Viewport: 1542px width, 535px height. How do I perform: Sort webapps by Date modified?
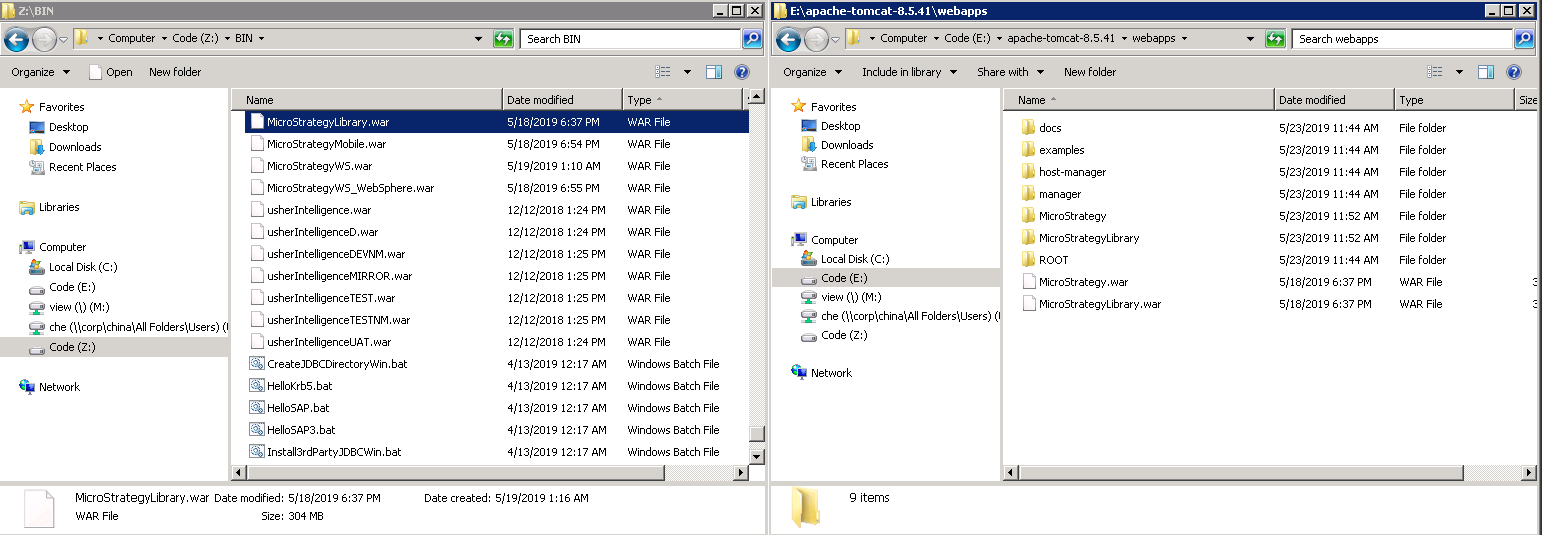click(x=1334, y=100)
